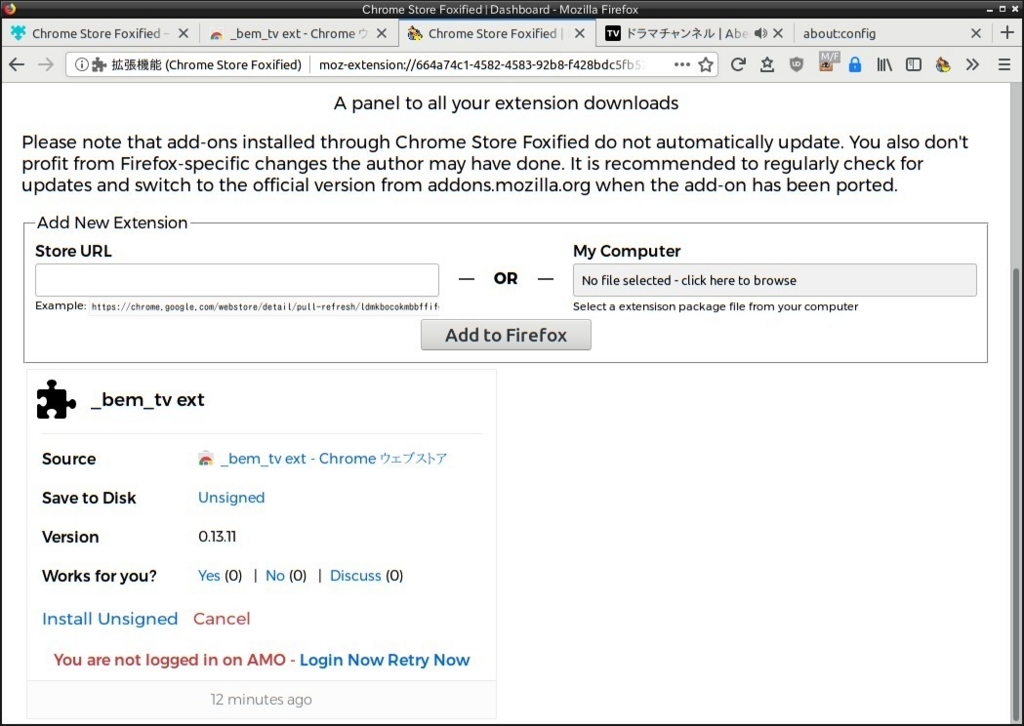Go forward to the next page

pos(45,65)
